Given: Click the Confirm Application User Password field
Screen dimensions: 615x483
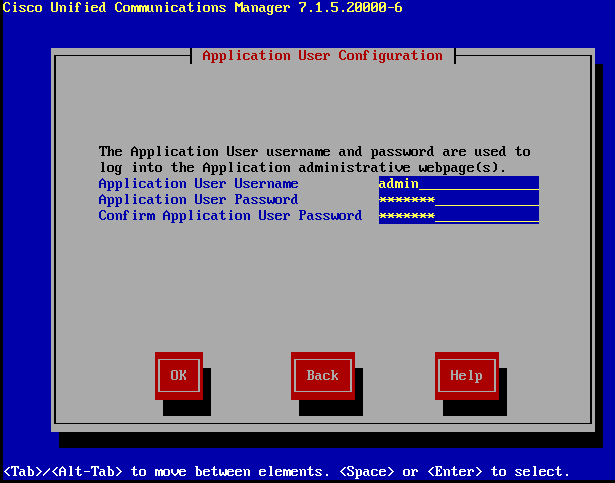Looking at the screenshot, I should 459,216.
